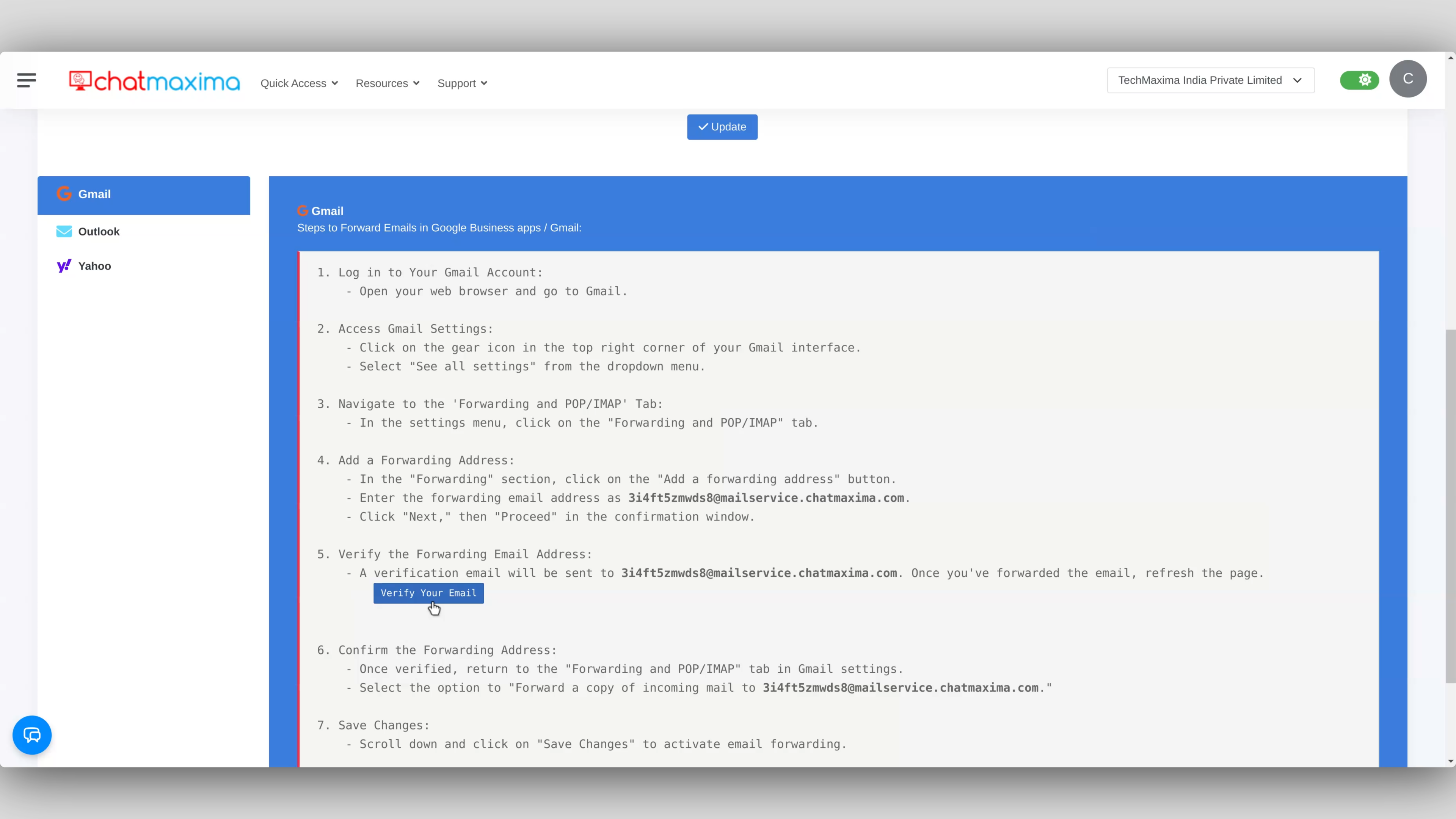Click the forwarding email address in step 6
The width and height of the screenshot is (1456, 819).
pos(901,688)
